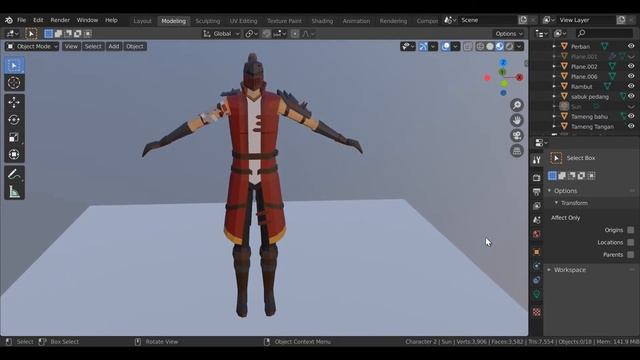Open the Object properties tab (orange square)

537,252
